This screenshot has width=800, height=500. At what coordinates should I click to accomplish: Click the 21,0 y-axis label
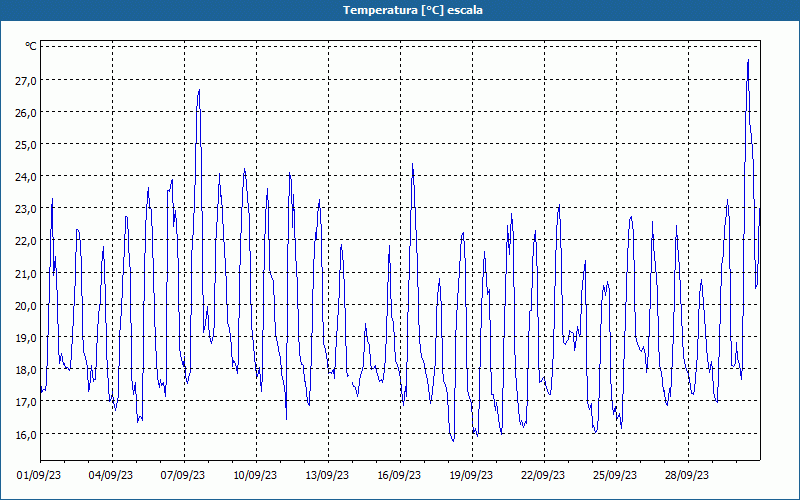click(26, 273)
